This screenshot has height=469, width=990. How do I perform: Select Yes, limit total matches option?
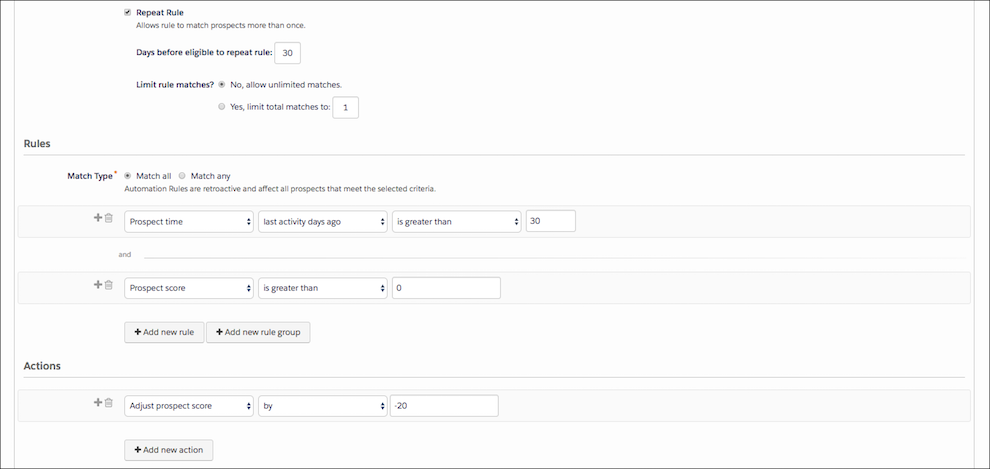pos(222,107)
